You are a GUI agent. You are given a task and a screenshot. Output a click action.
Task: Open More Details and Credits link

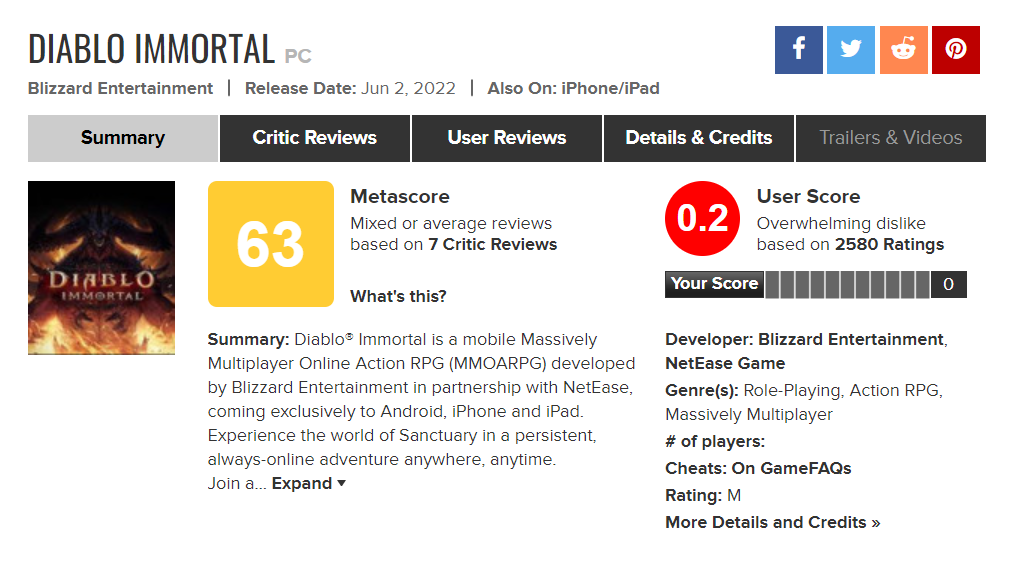[772, 522]
